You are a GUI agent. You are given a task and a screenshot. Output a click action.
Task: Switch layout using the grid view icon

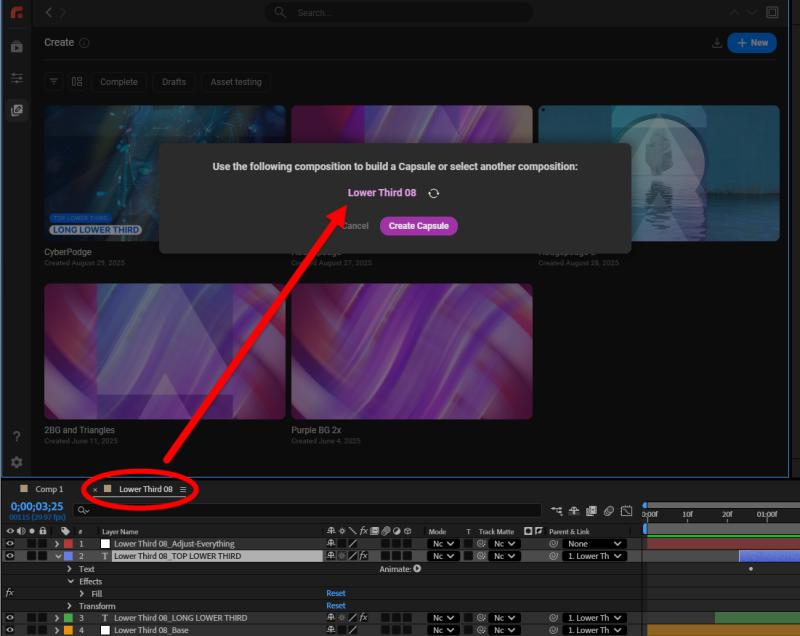coord(77,82)
